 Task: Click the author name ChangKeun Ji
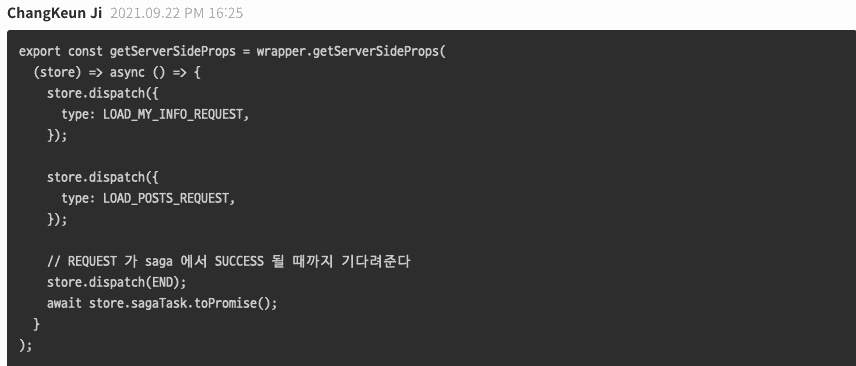(x=55, y=13)
